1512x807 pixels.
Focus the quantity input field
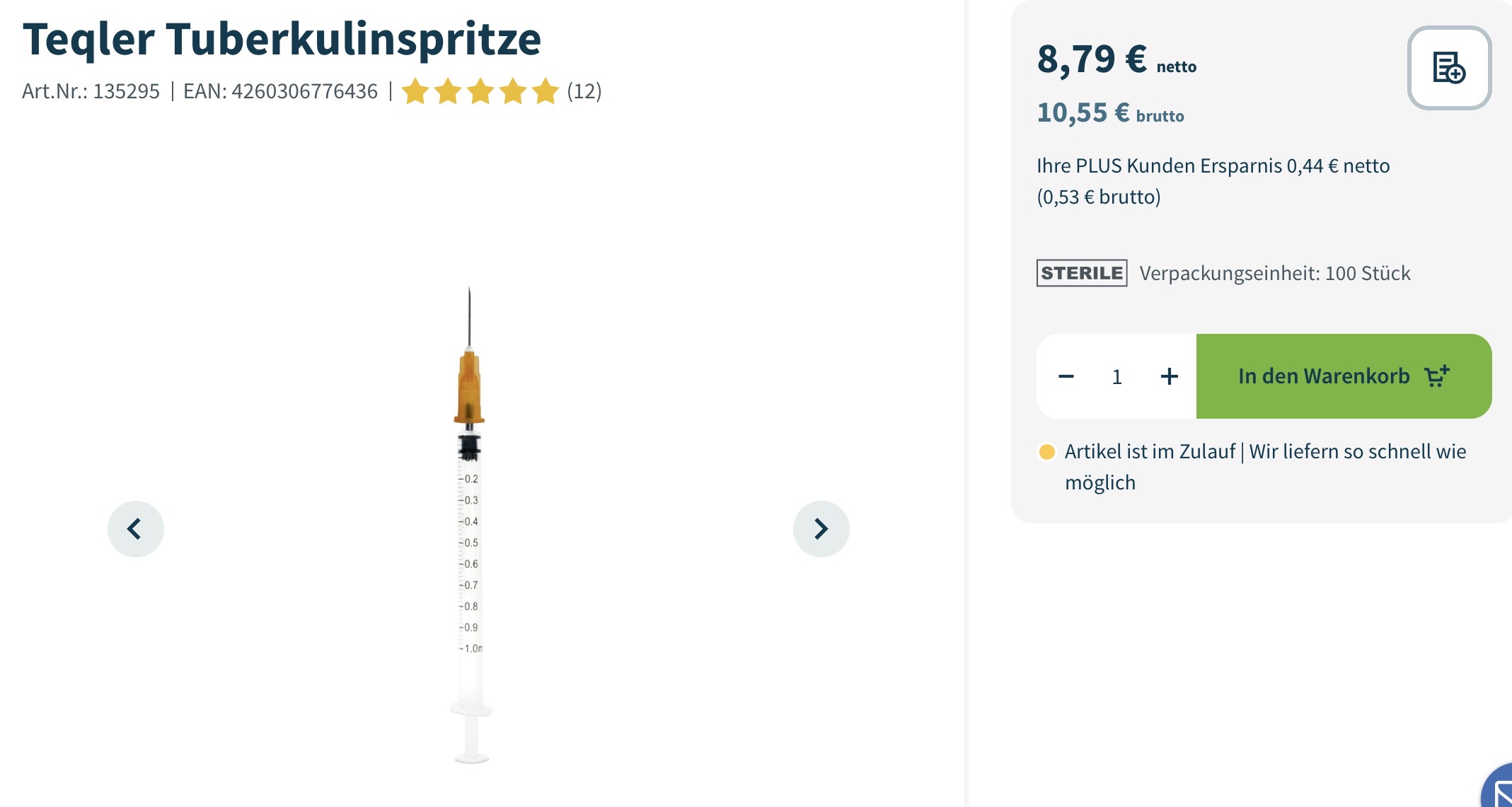pyautogui.click(x=1117, y=376)
